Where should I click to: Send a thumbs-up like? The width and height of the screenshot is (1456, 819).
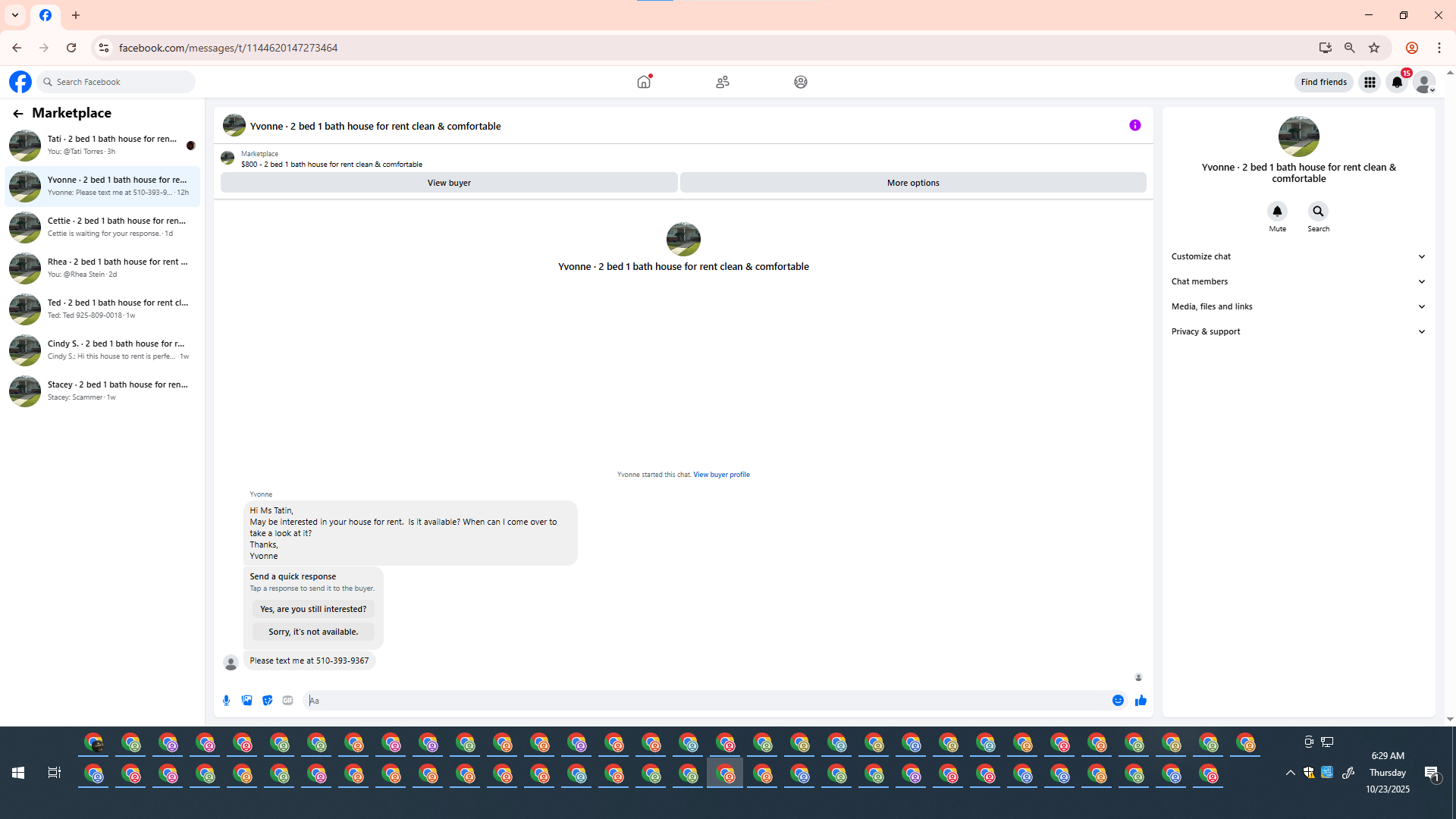[x=1140, y=700]
